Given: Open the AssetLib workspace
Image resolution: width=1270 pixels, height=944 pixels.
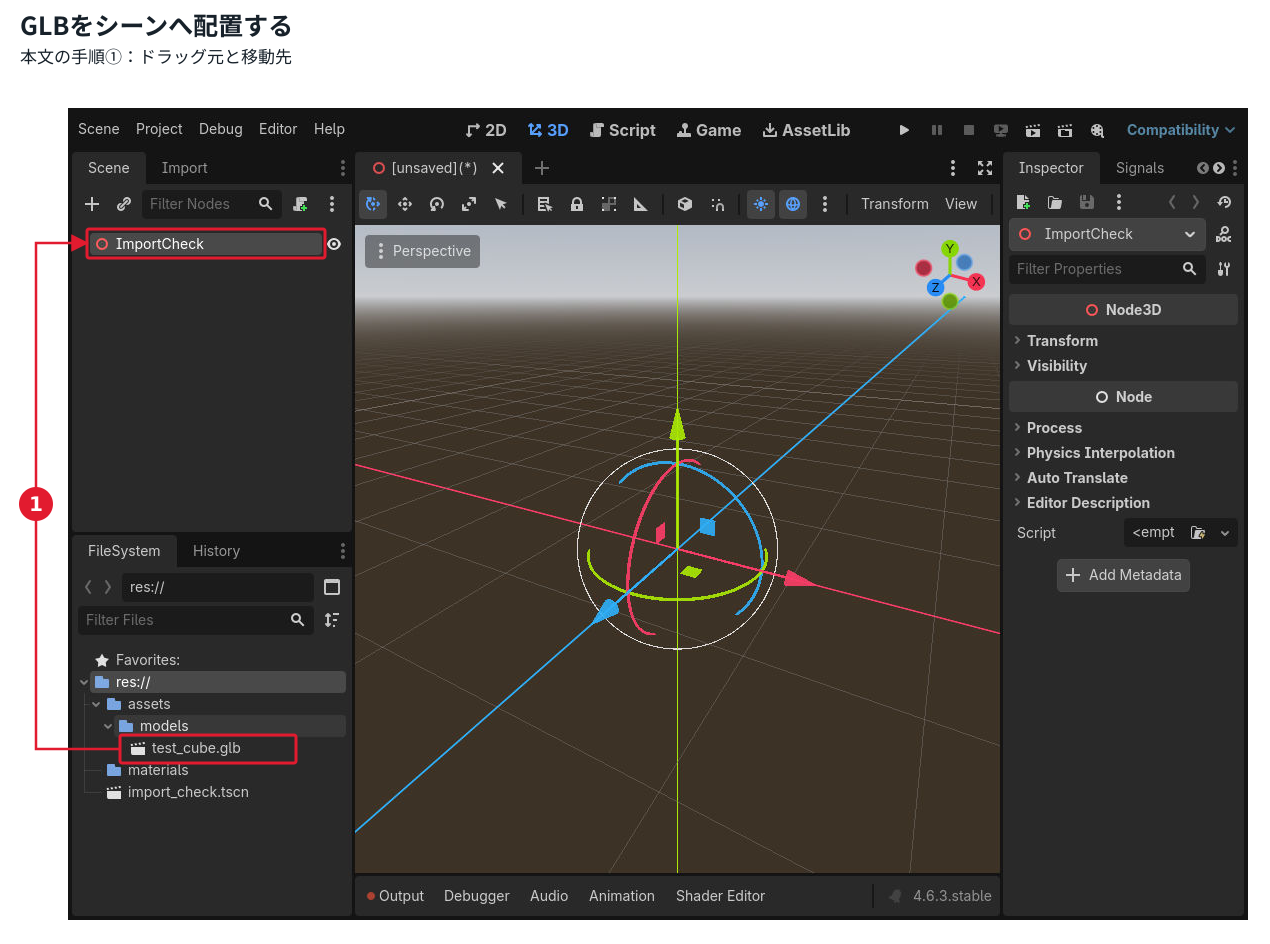Looking at the screenshot, I should coord(806,130).
